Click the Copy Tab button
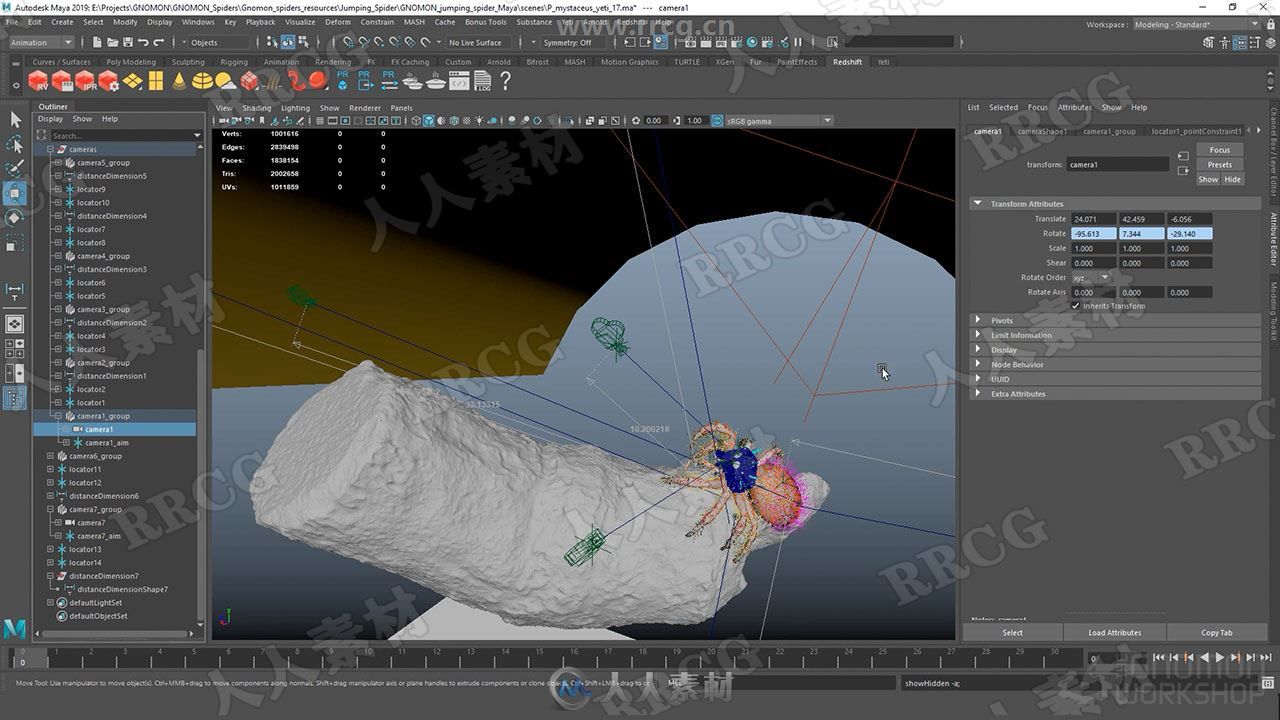Viewport: 1280px width, 720px height. click(1217, 633)
